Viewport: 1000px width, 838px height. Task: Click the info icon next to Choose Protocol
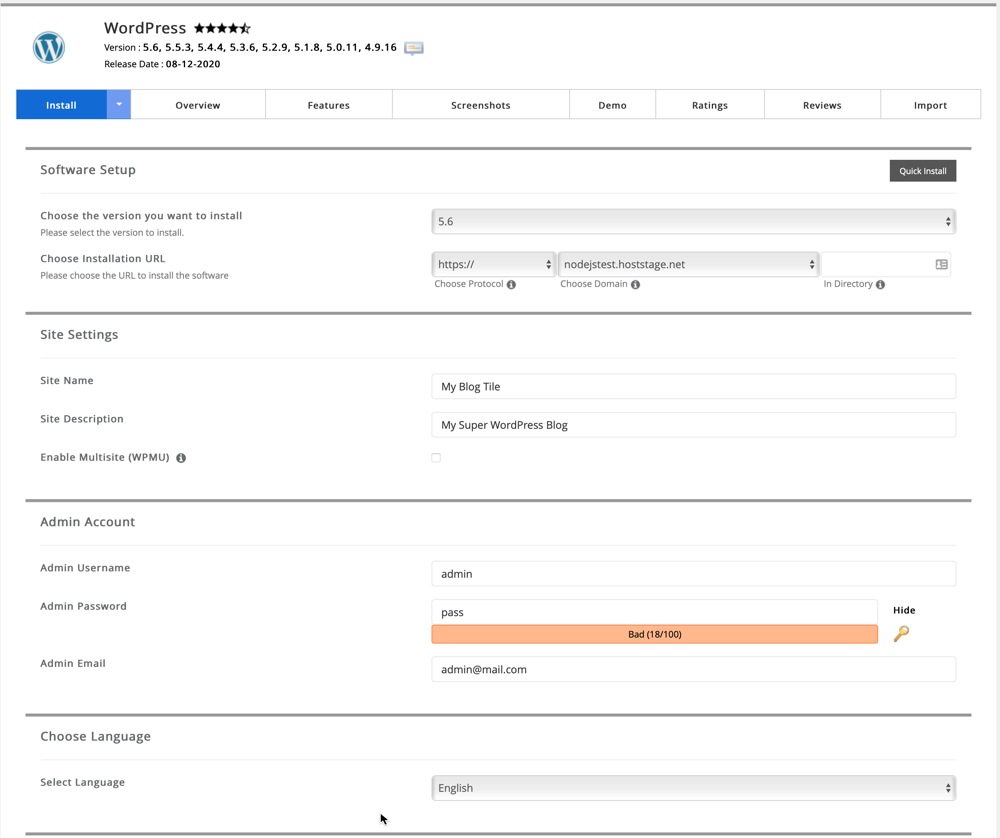coord(511,284)
